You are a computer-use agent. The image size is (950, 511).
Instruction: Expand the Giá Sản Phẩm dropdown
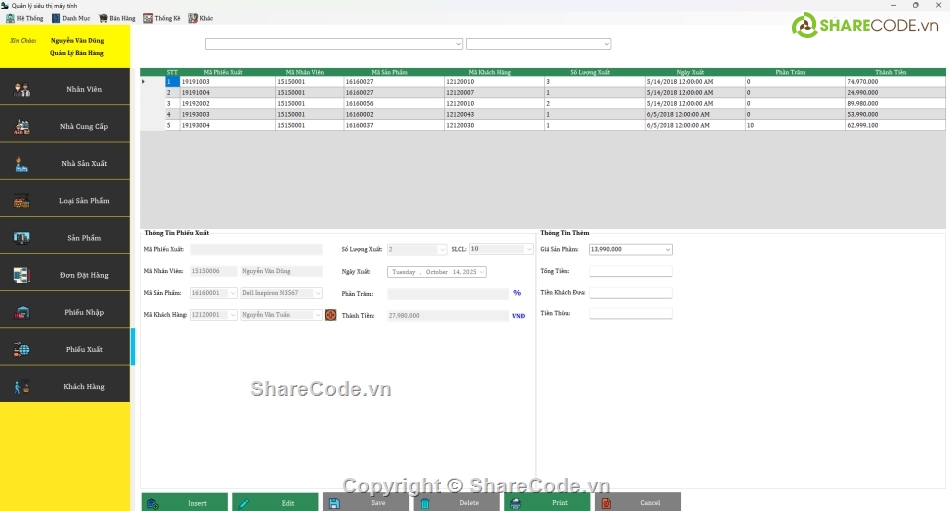(667, 249)
